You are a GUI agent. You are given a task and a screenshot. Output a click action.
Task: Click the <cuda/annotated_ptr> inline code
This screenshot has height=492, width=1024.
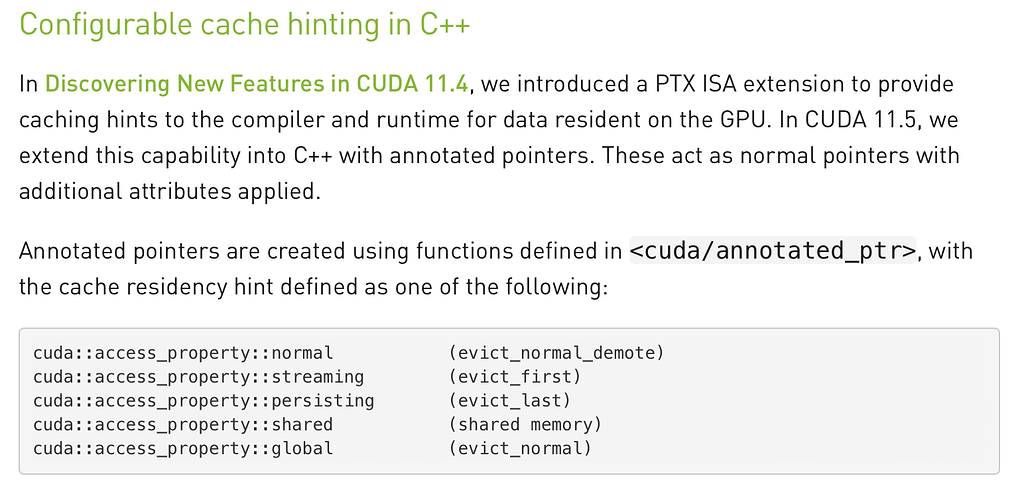click(773, 251)
